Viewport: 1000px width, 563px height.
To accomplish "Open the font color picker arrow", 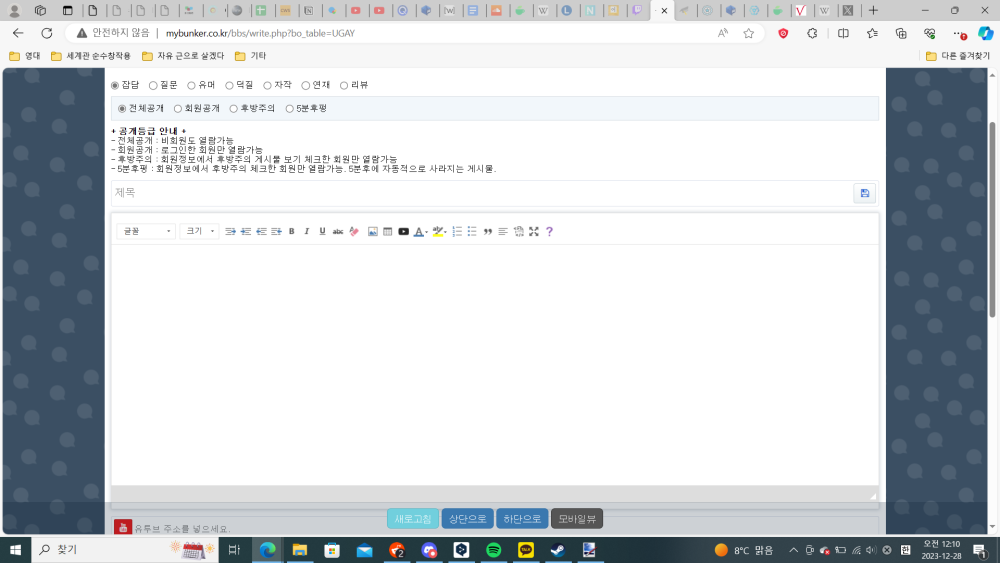I will tap(427, 232).
